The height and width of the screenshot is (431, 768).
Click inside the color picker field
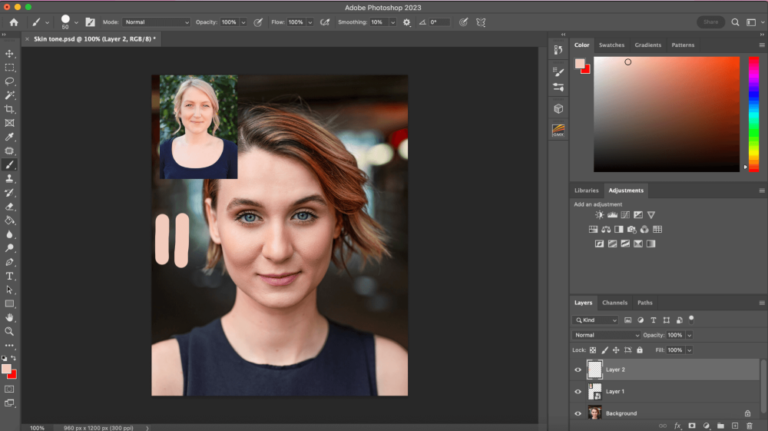click(x=667, y=114)
